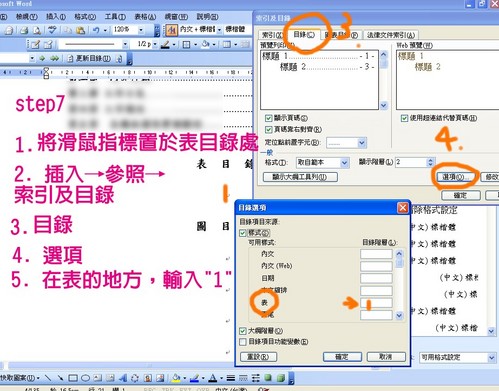
Task: Open the available formatting dropdown in task pane
Action: pyautogui.click(x=491, y=358)
